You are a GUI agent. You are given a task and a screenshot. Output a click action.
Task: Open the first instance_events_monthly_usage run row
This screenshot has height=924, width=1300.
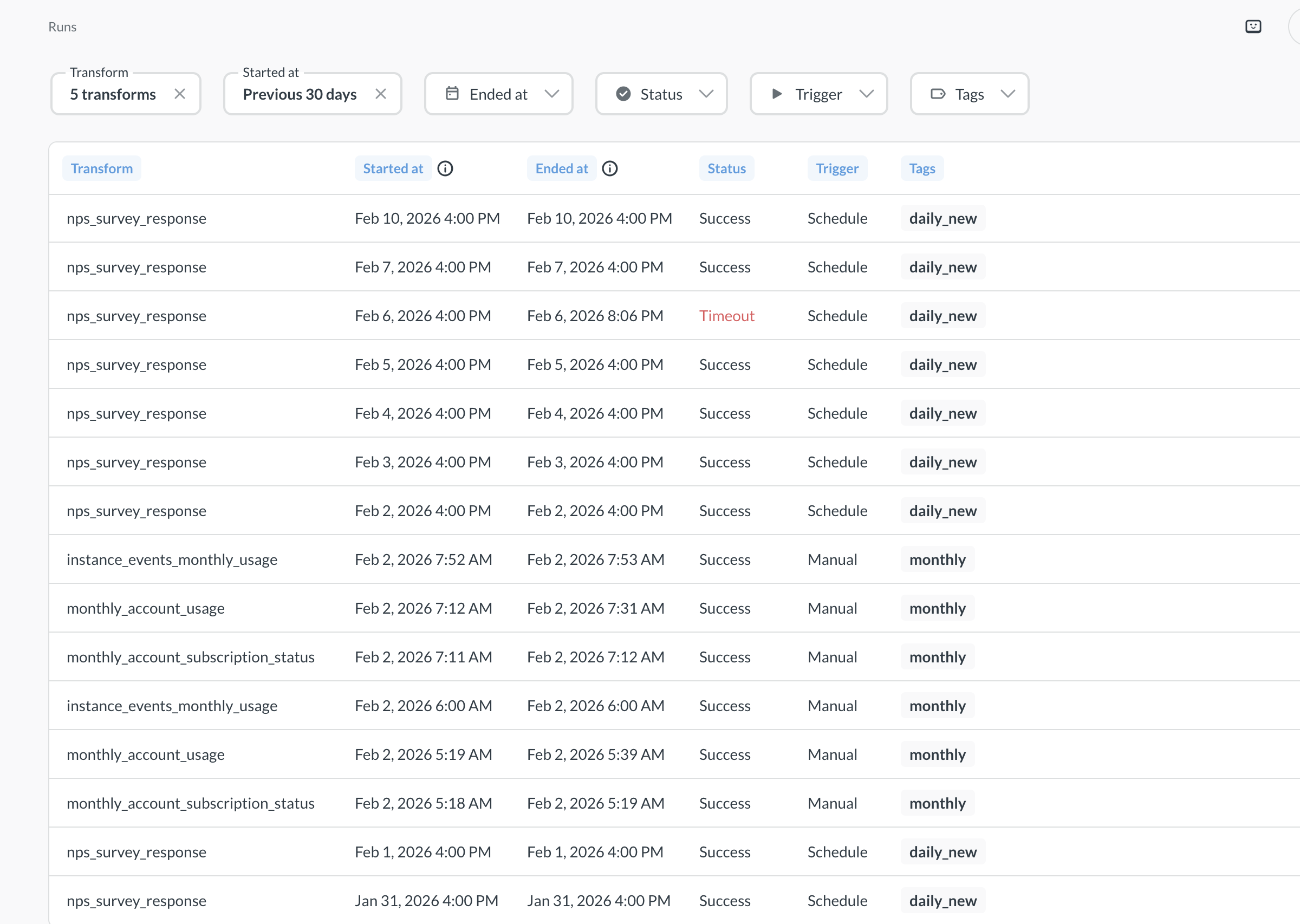(172, 559)
